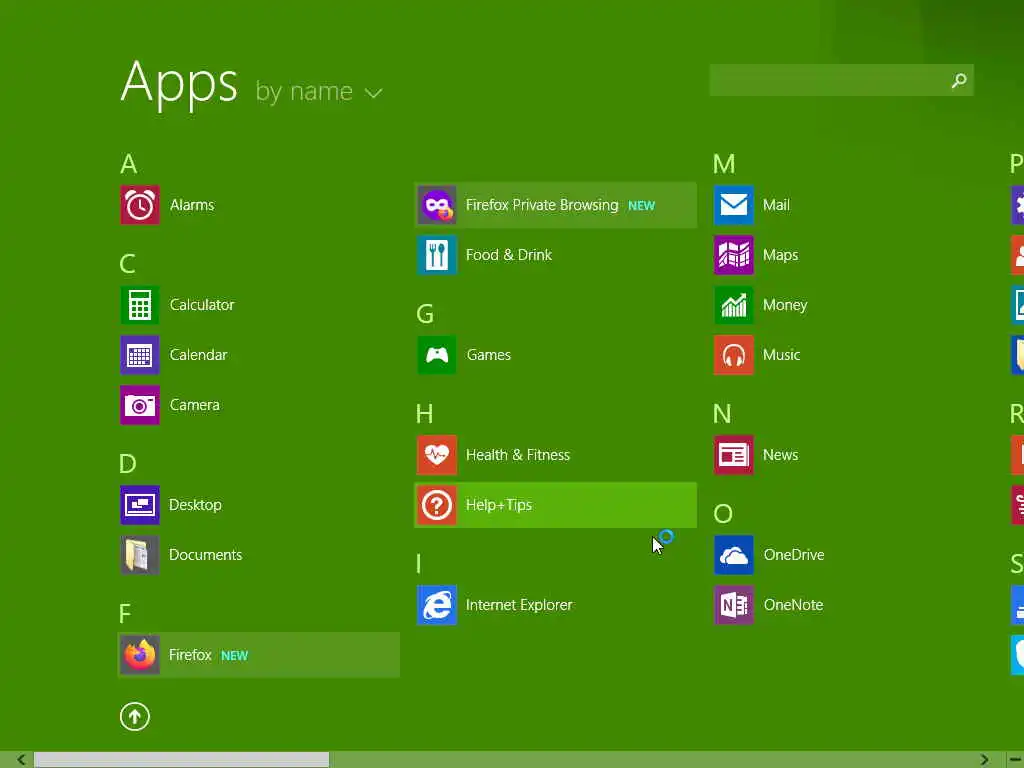1024x768 pixels.
Task: Click the 'Calculator' label text
Action: click(202, 305)
